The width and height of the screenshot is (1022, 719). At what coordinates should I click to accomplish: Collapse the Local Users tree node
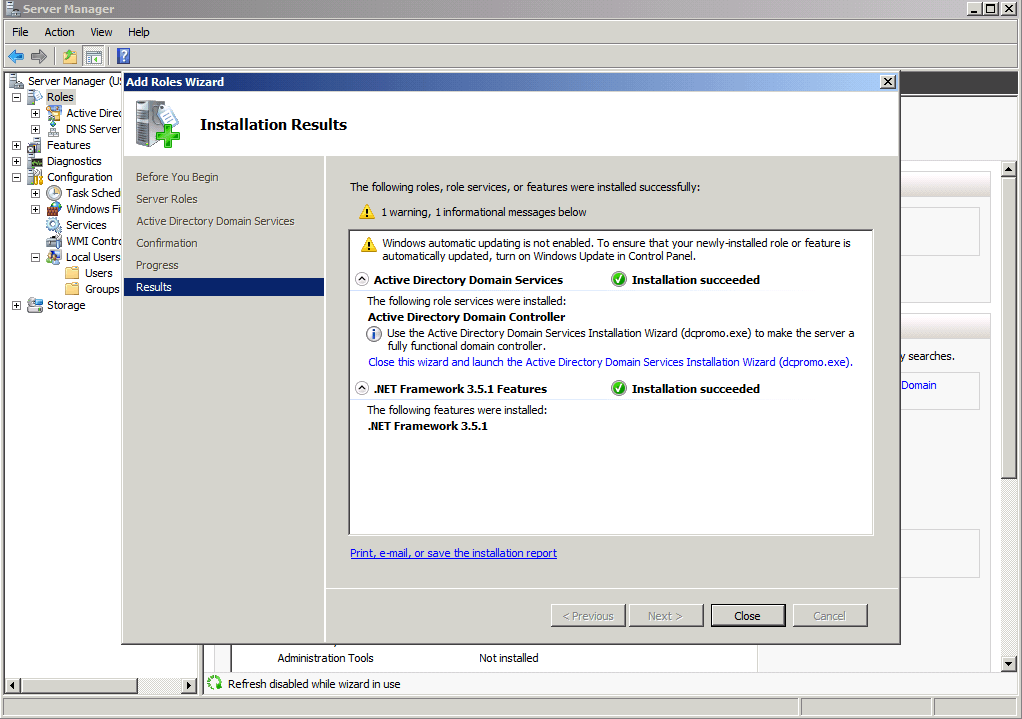pos(35,257)
